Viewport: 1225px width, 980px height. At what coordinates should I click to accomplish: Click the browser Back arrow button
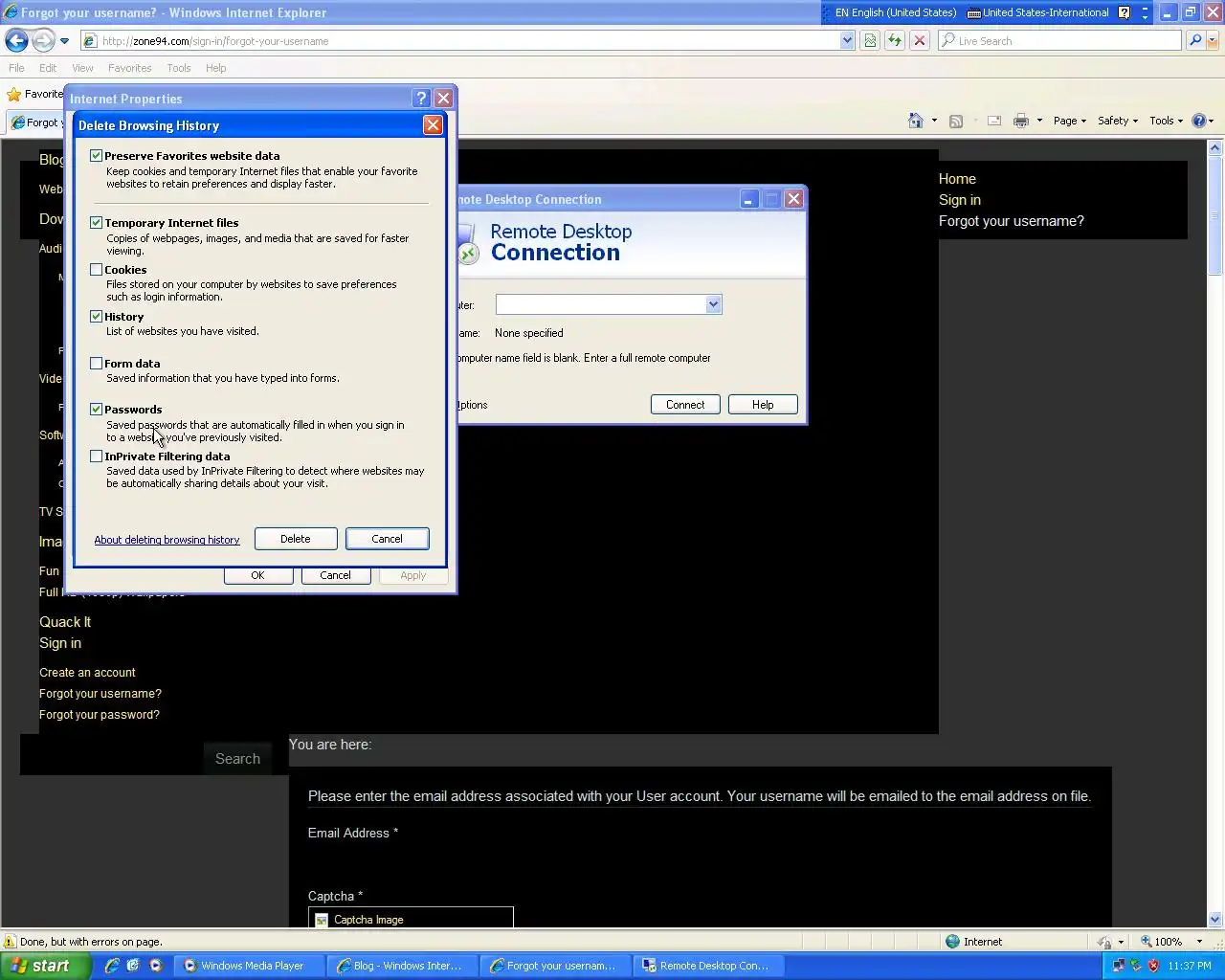coord(16,40)
